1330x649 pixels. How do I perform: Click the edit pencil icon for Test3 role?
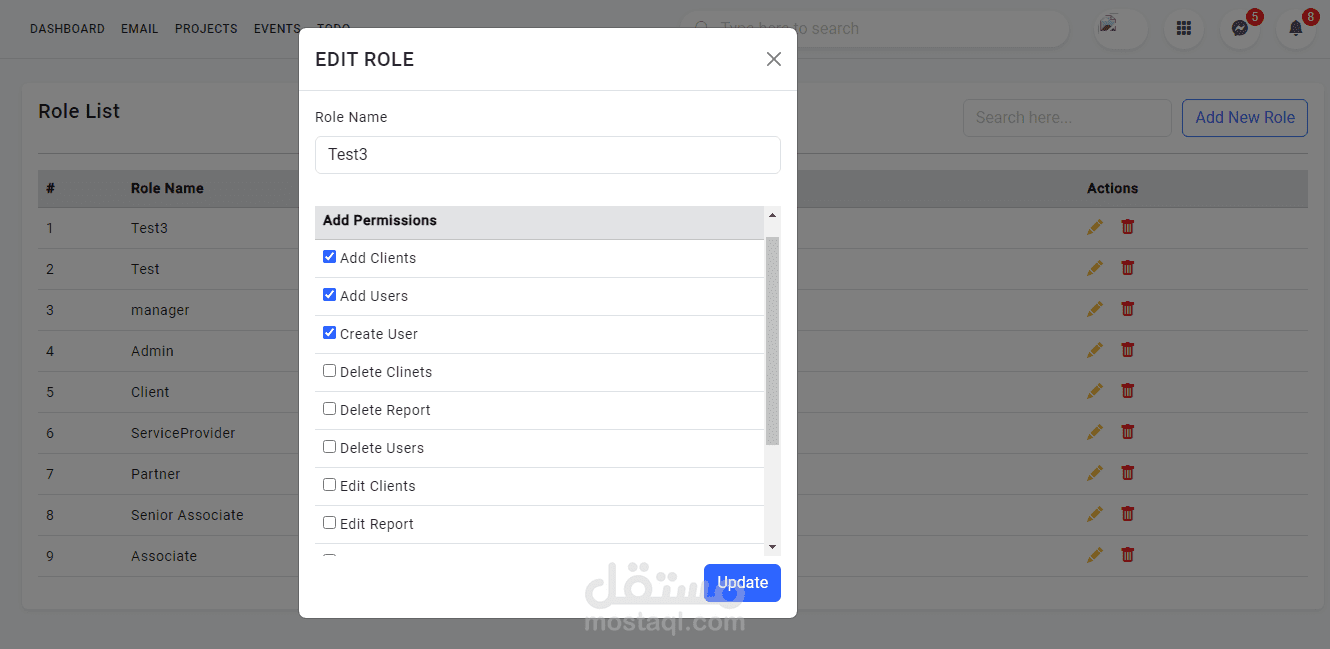coord(1095,227)
